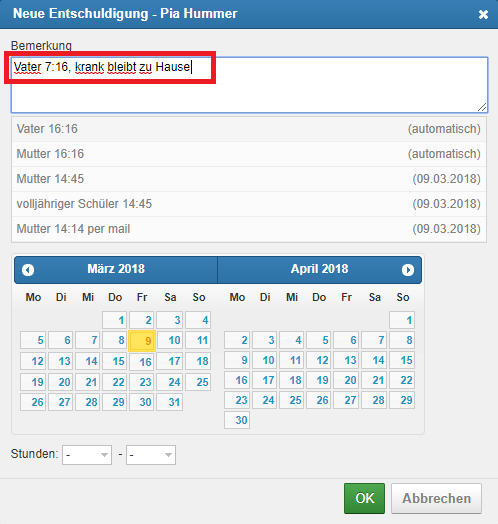Choose suggestion "Vater 16:16"
The width and height of the screenshot is (498, 524).
[249, 129]
